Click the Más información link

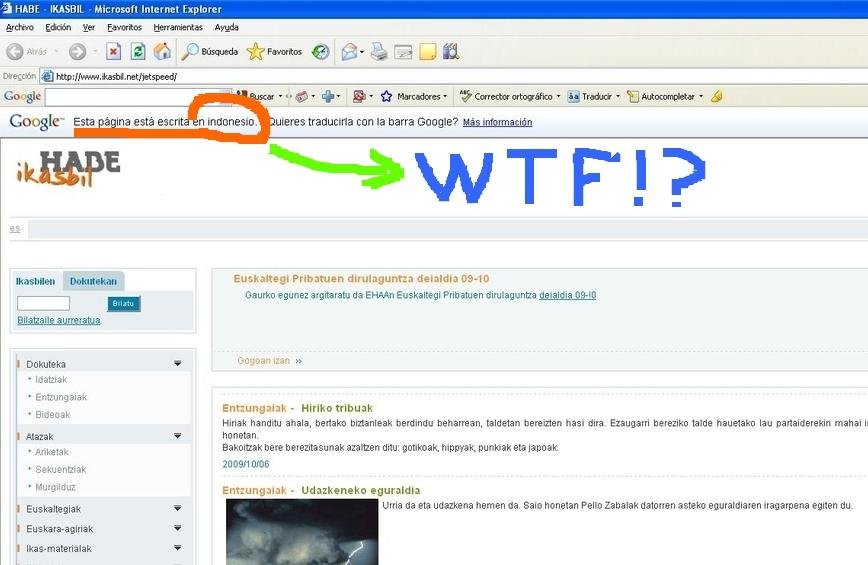[x=497, y=122]
